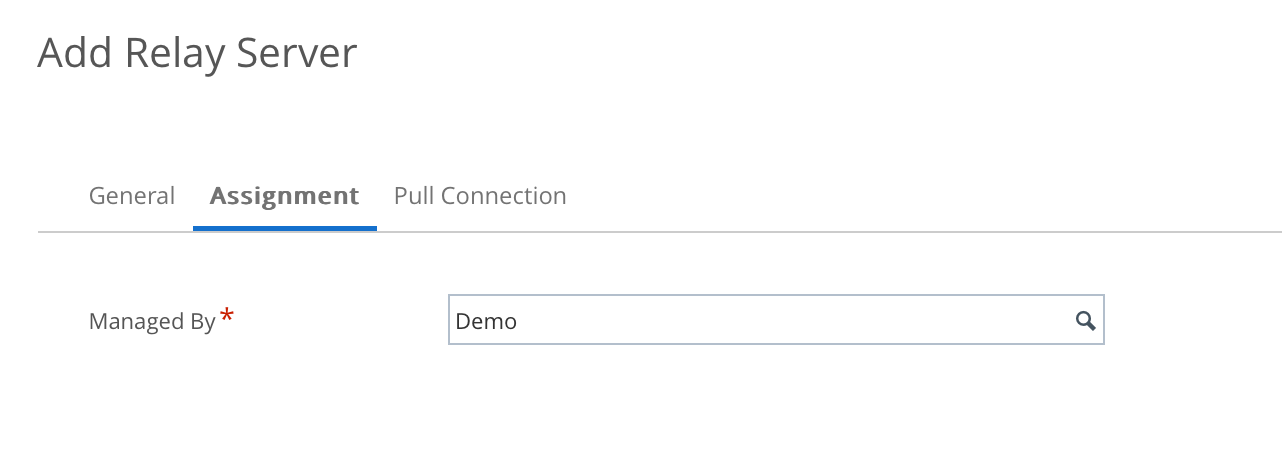
Task: Show Pull Connection settings
Action: coord(480,196)
